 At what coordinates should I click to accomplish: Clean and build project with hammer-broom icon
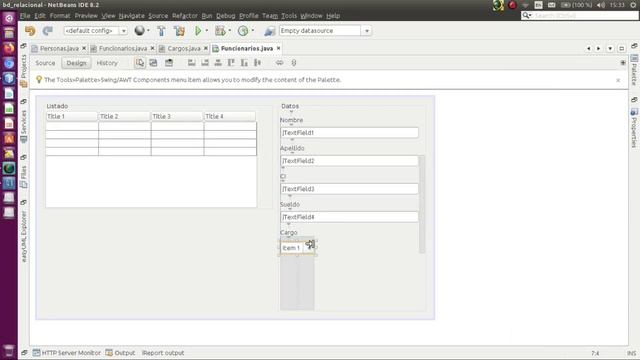coord(179,31)
